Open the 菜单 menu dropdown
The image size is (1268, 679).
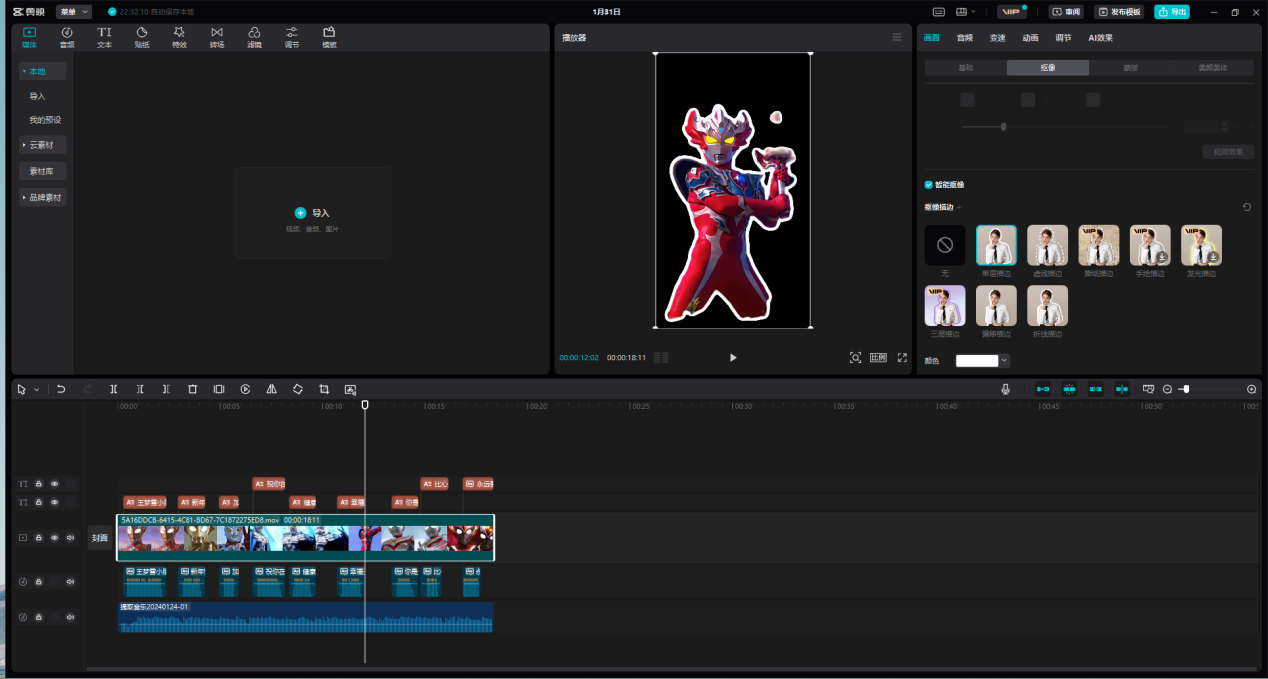74,12
